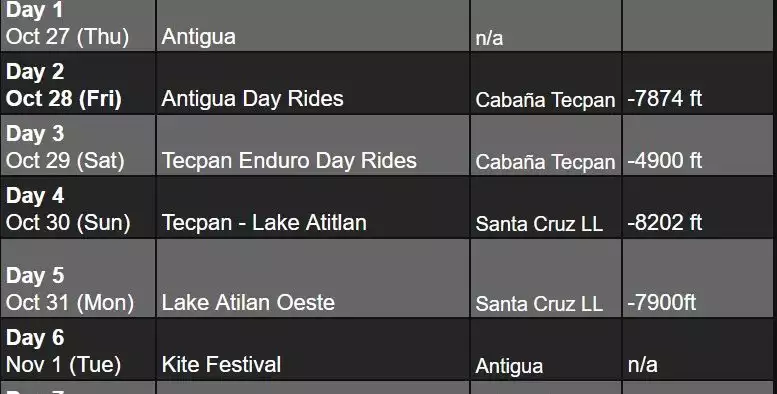Select the Day 3 Oct 29 (Sat) cell
This screenshot has width=777, height=394.
pos(78,145)
